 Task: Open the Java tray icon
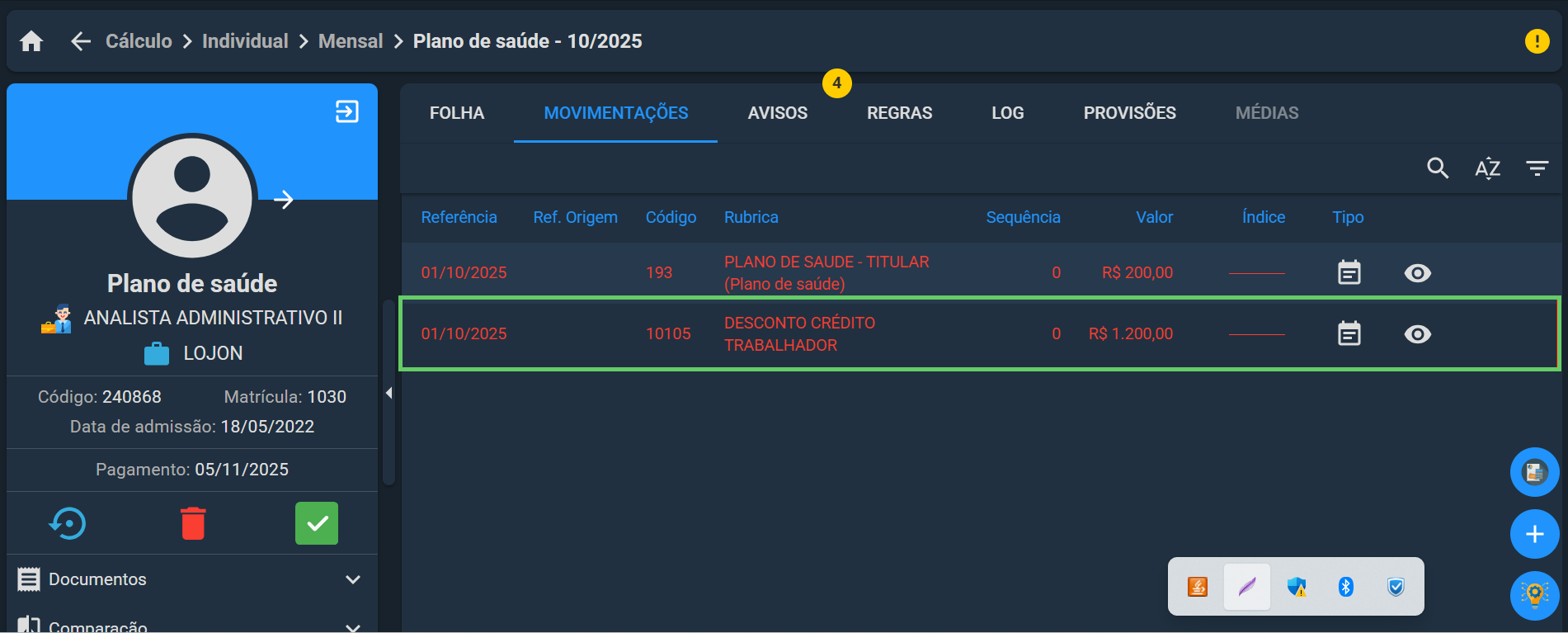(1198, 587)
